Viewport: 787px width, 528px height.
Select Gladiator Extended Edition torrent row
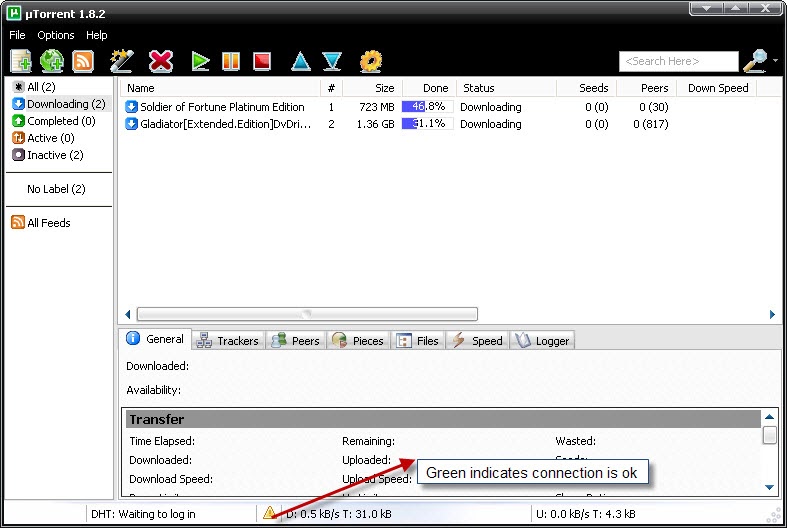226,124
